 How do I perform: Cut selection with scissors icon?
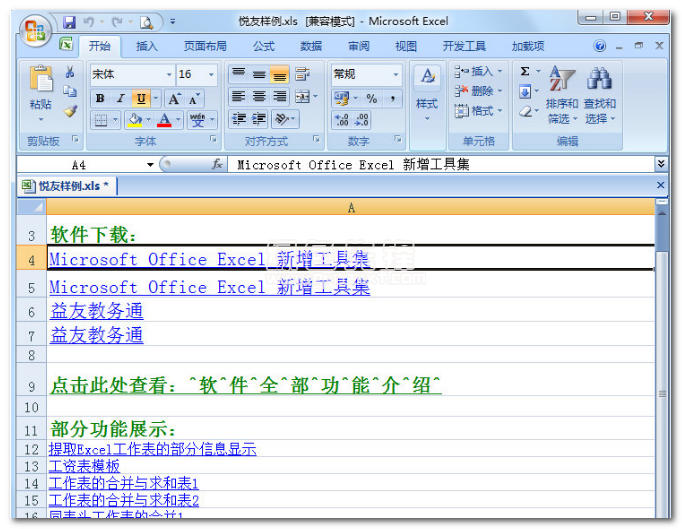tap(70, 72)
